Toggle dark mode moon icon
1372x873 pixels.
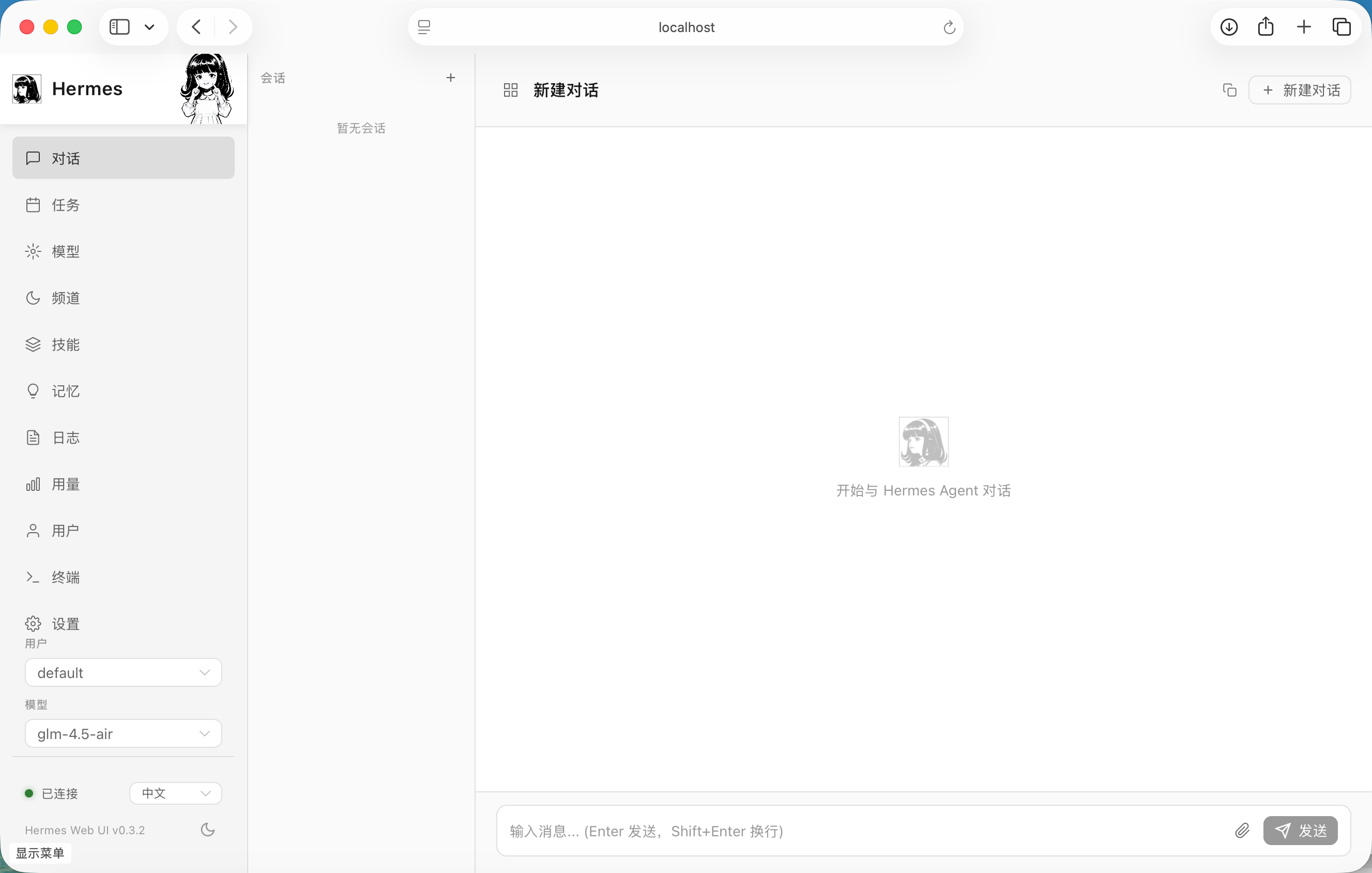coord(208,830)
